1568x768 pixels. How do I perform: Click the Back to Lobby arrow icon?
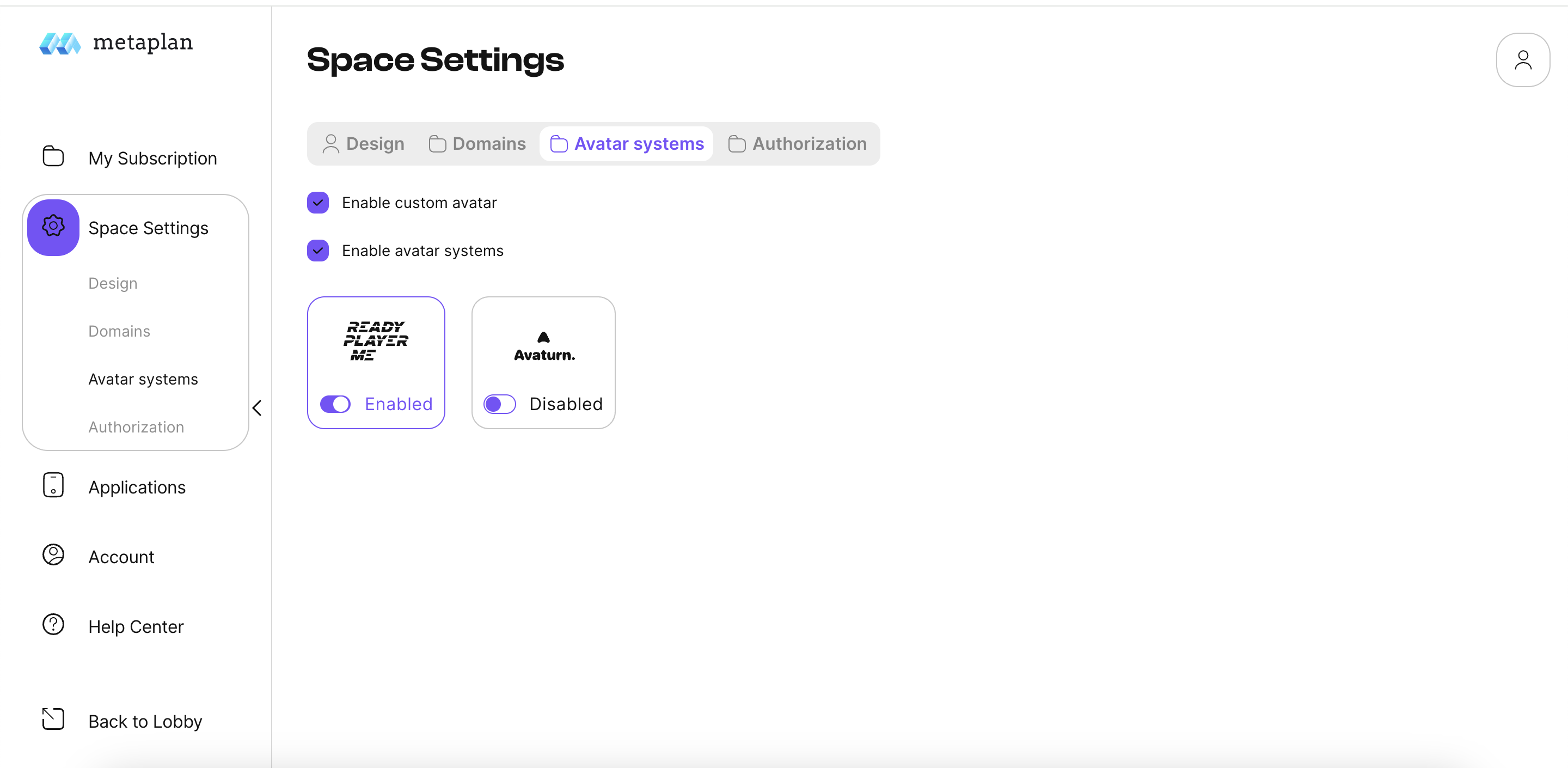pyautogui.click(x=53, y=720)
